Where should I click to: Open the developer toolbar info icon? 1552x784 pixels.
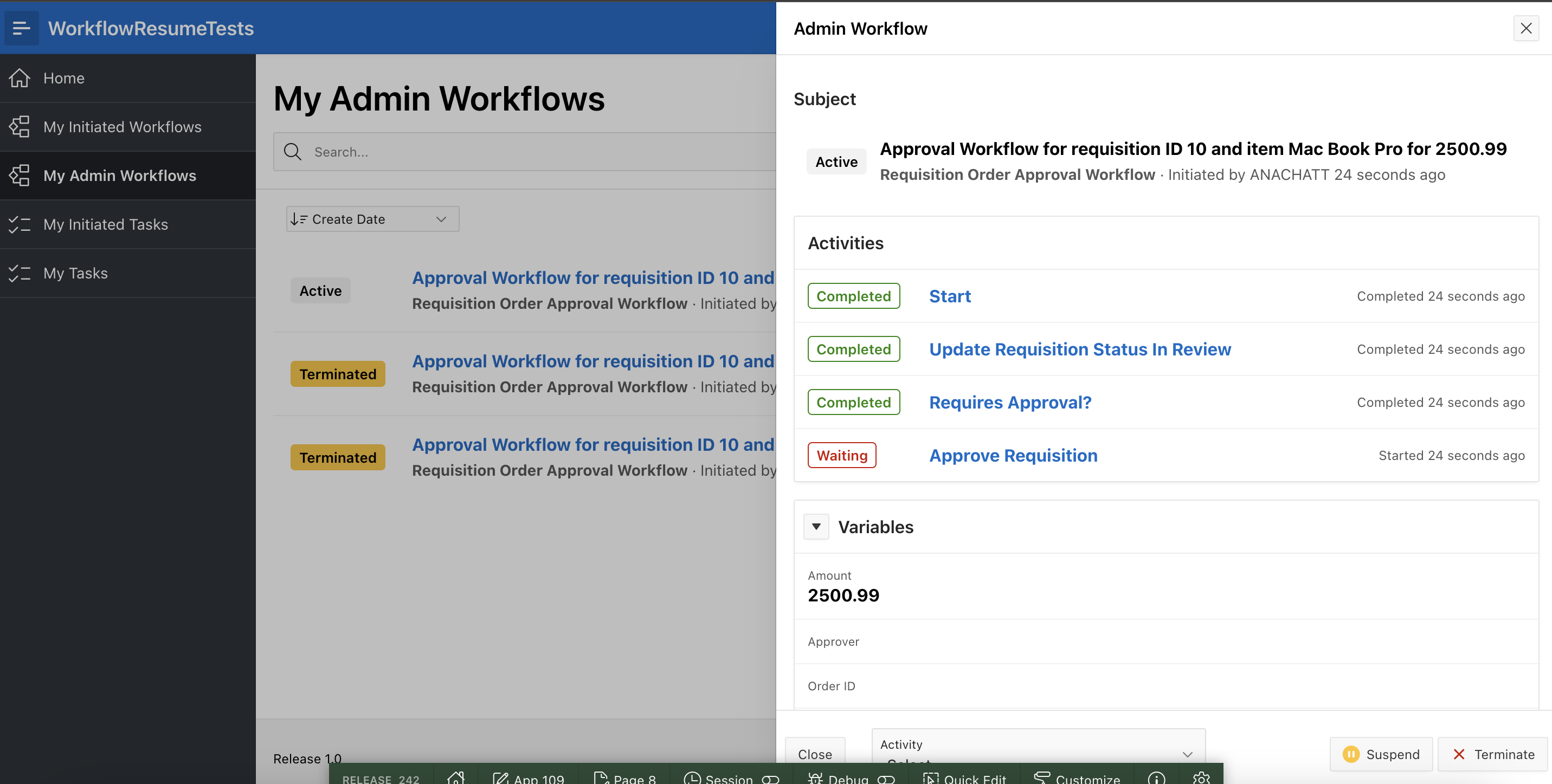coord(1156,778)
